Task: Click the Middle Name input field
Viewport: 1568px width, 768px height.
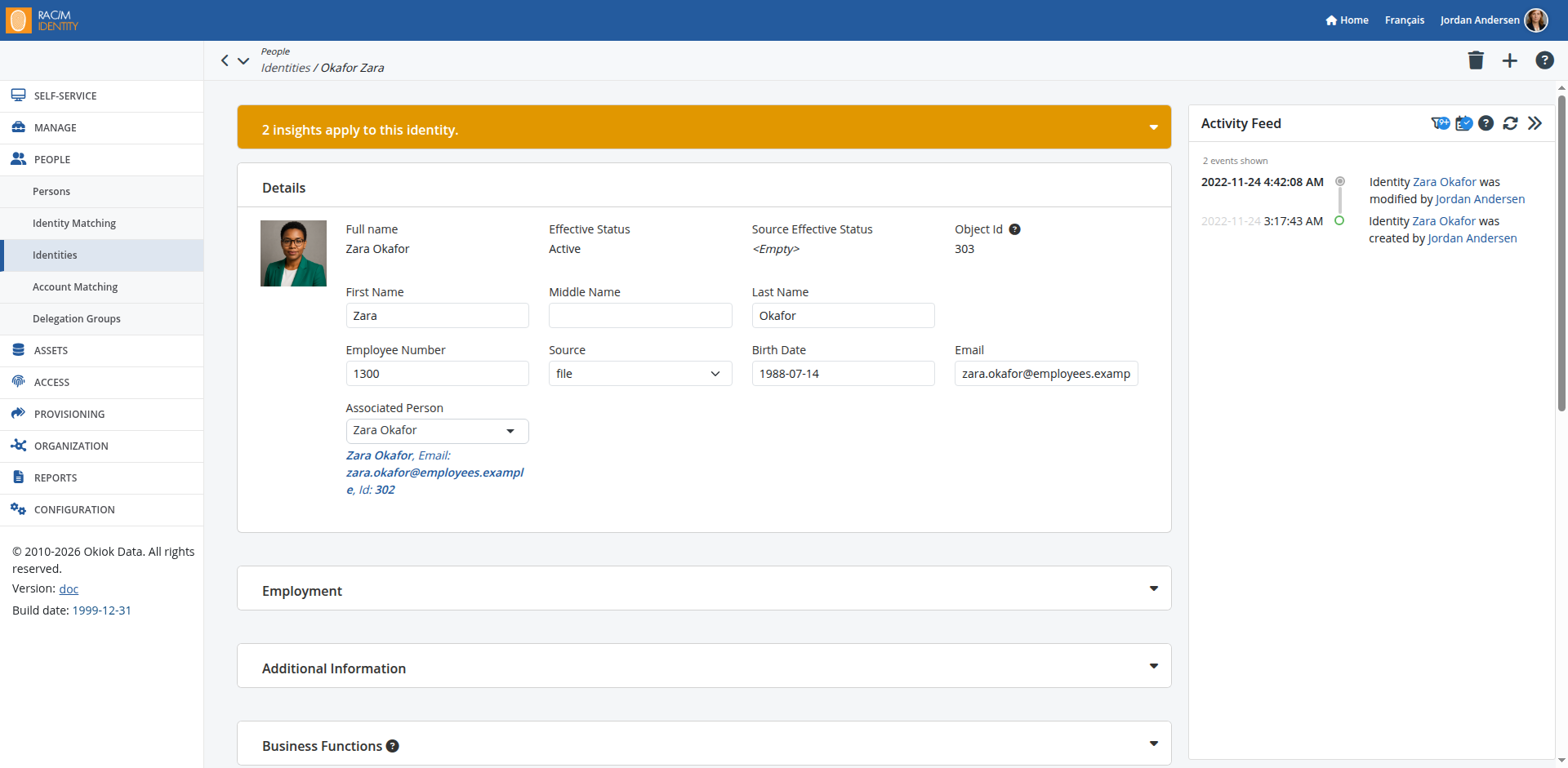Action: click(640, 316)
